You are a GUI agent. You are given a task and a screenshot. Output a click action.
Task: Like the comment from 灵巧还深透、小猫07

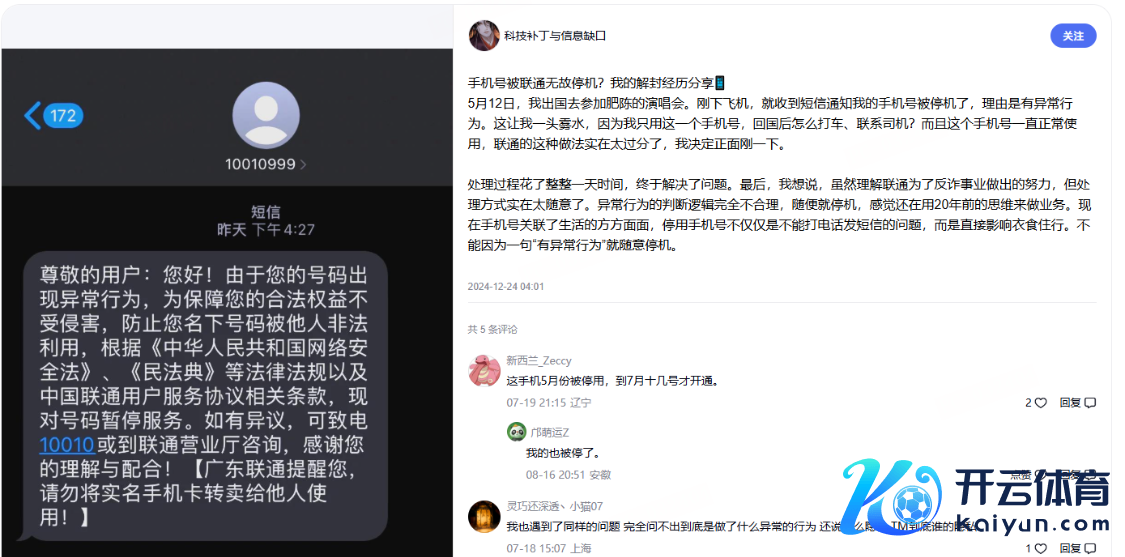[x=1036, y=548]
